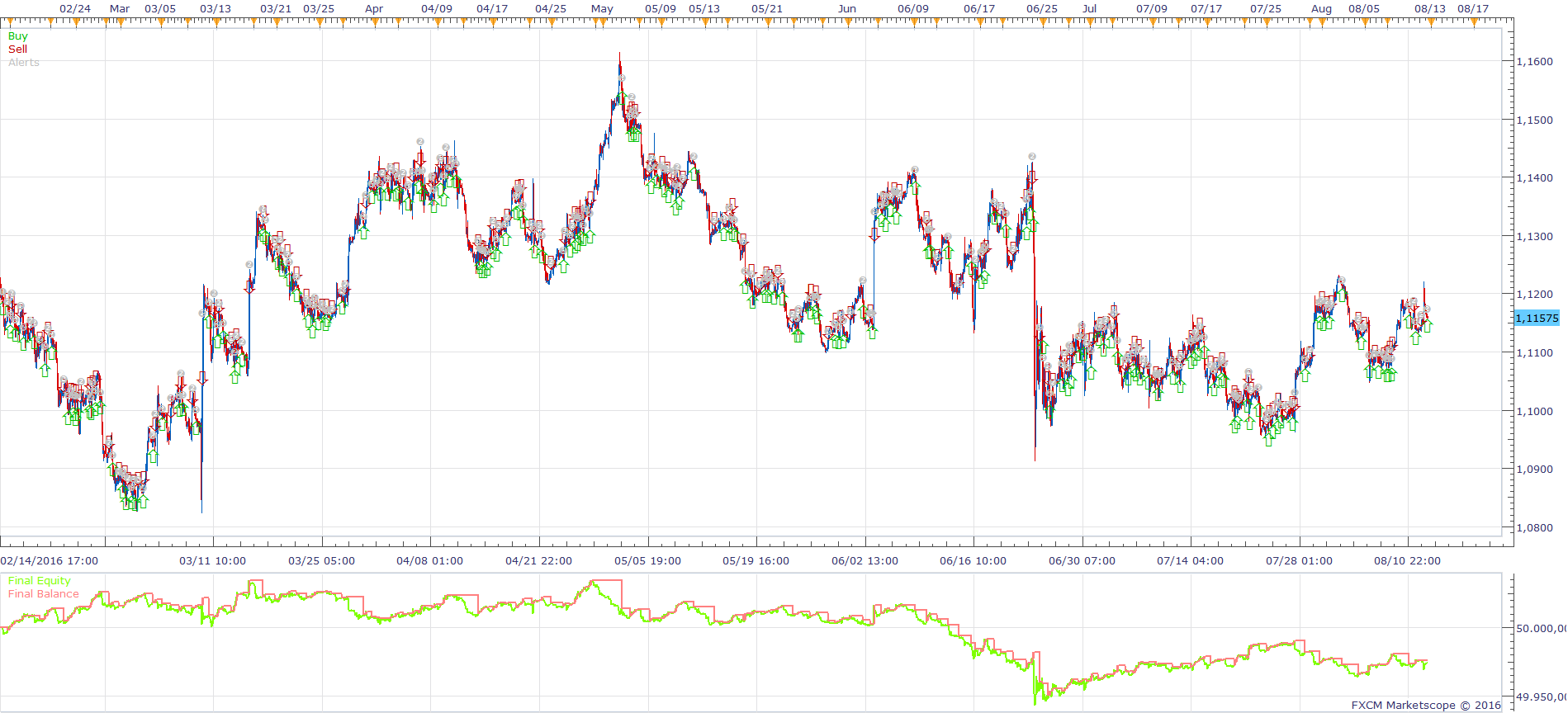The image size is (1568, 713).
Task: Click the 08/10 22:00 time label
Action: [1407, 561]
